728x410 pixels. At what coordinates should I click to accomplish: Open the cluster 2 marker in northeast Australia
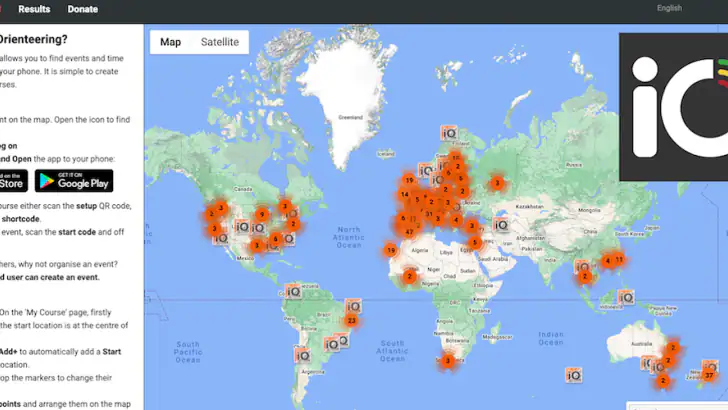[673, 347]
